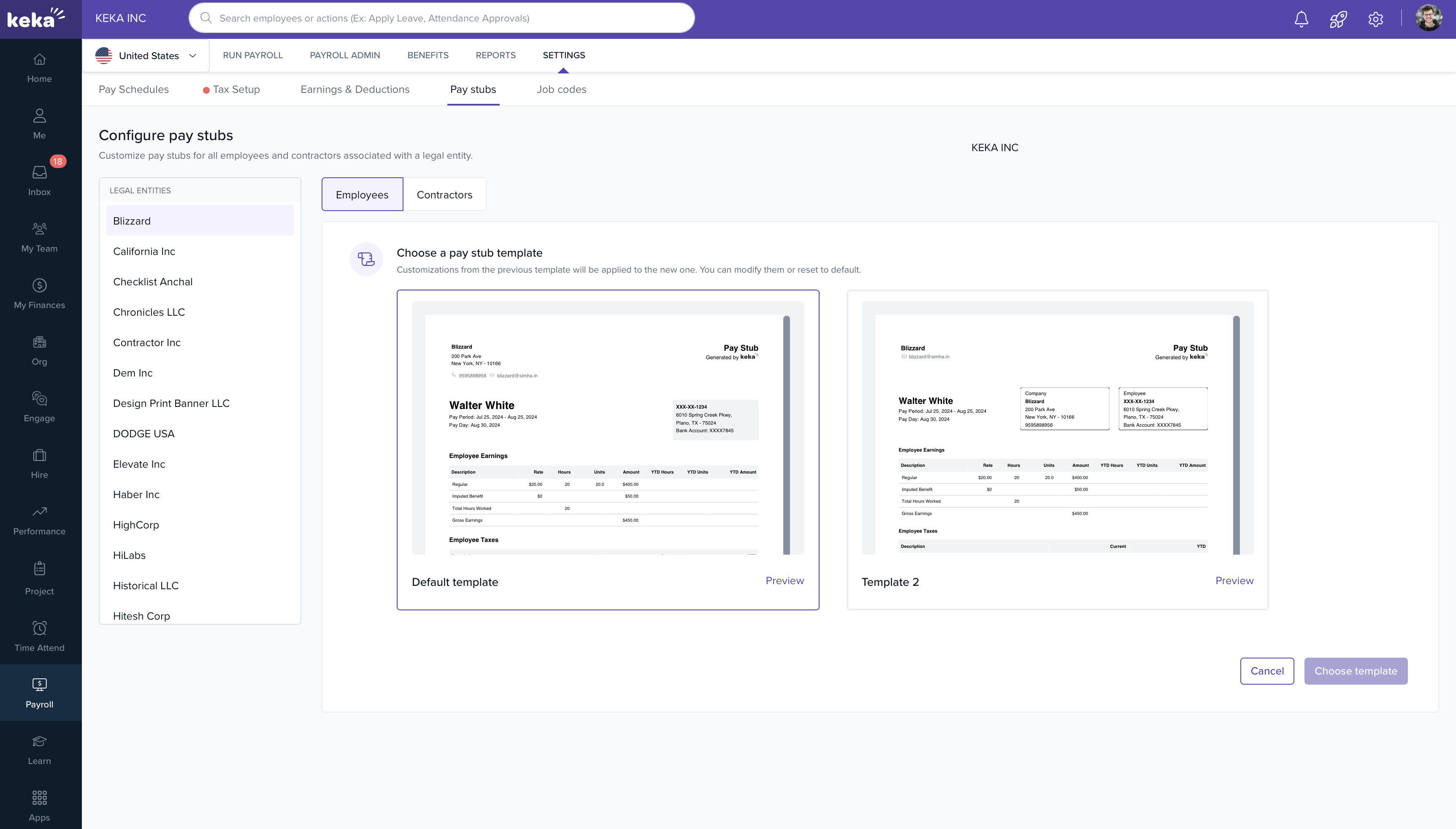1456x829 pixels.
Task: Open Apps grid icon in sidebar
Action: coord(39,805)
